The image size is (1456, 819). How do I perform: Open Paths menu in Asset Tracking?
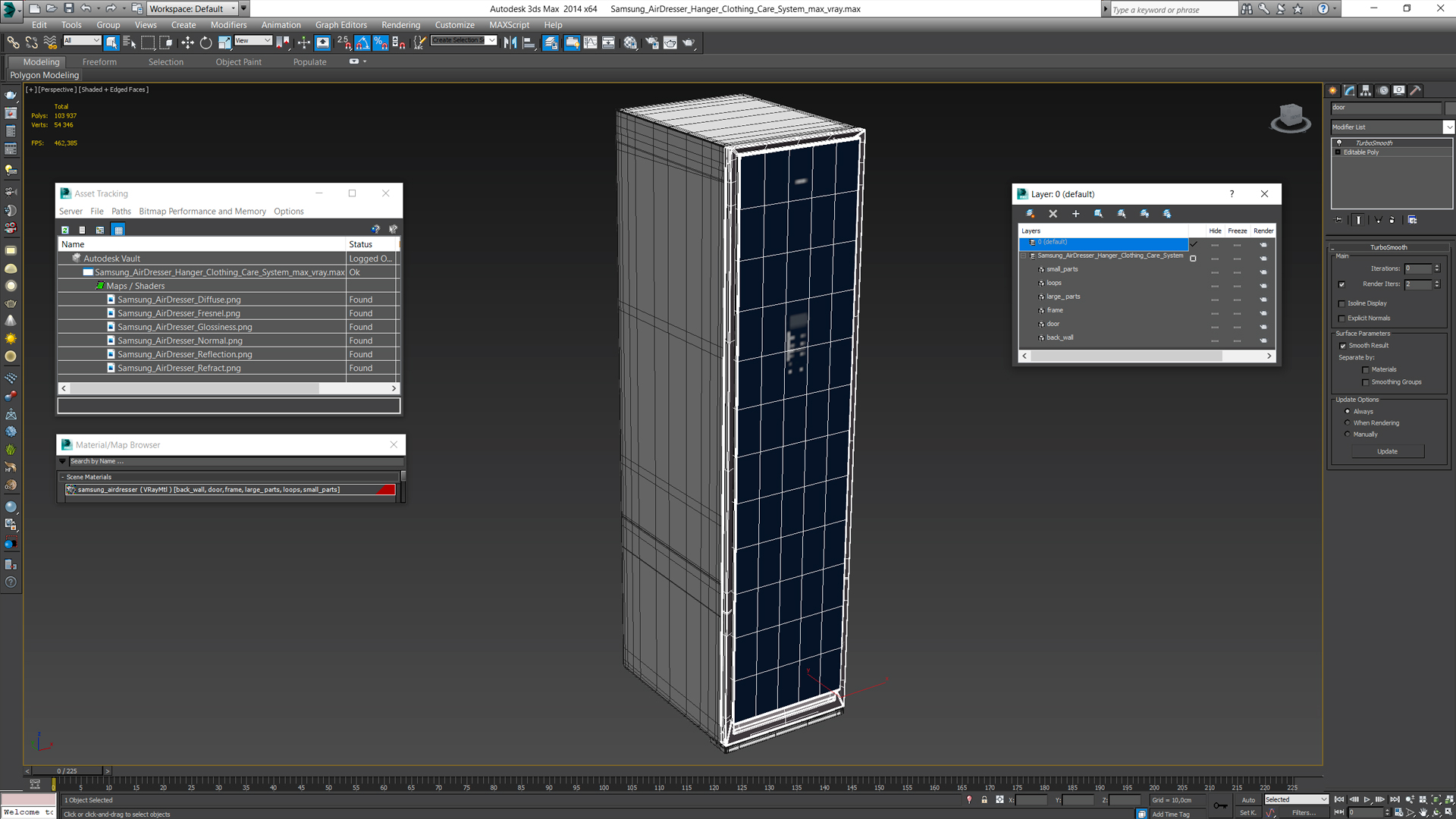coord(121,212)
